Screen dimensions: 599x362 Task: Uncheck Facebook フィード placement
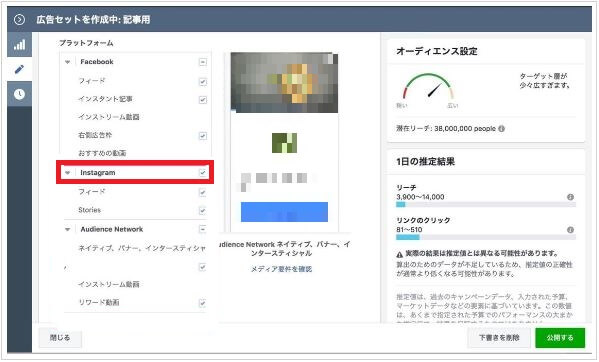202,81
